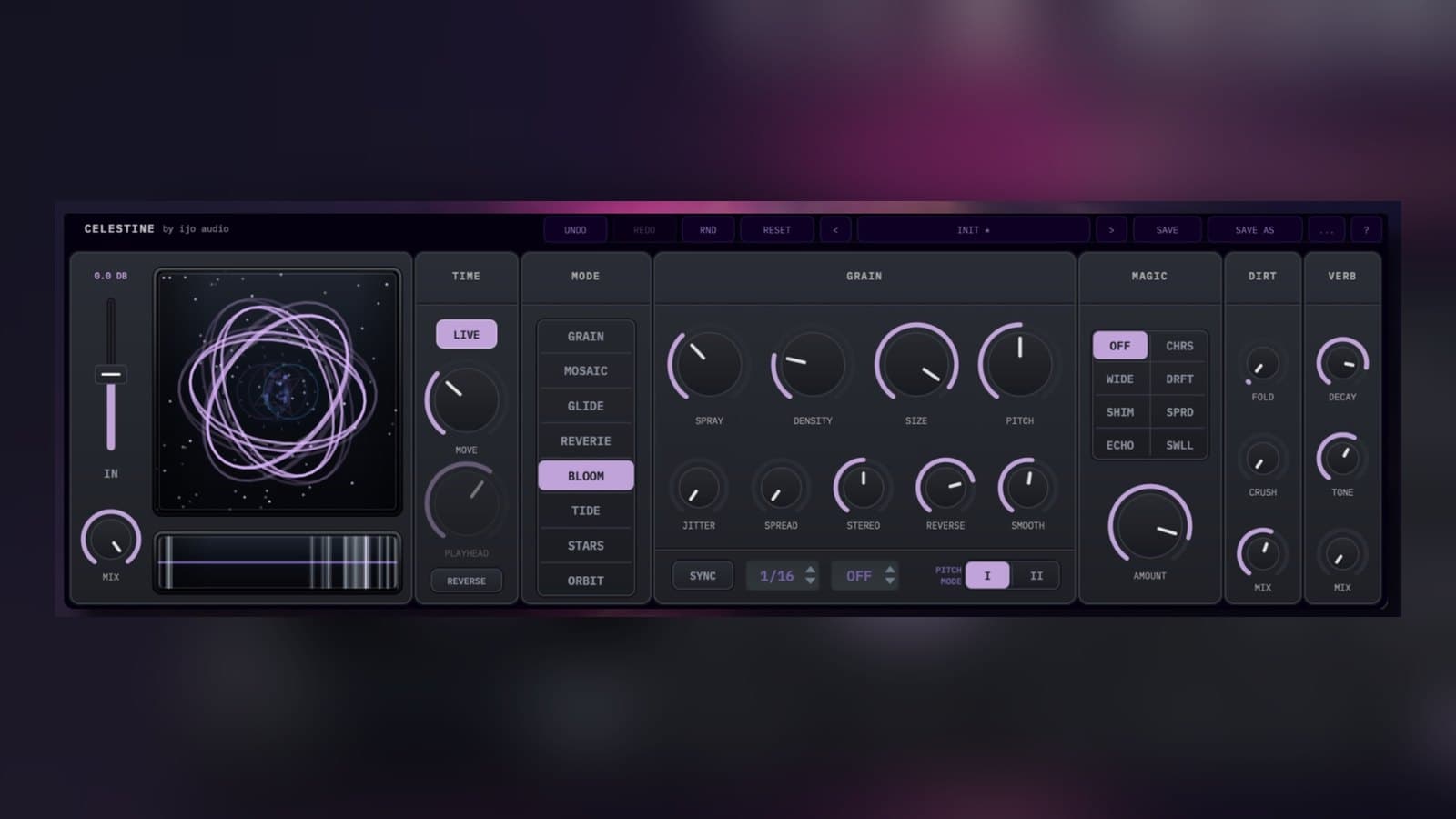Image resolution: width=1456 pixels, height=819 pixels.
Task: Go to next preset arrow
Action: pyautogui.click(x=1111, y=230)
